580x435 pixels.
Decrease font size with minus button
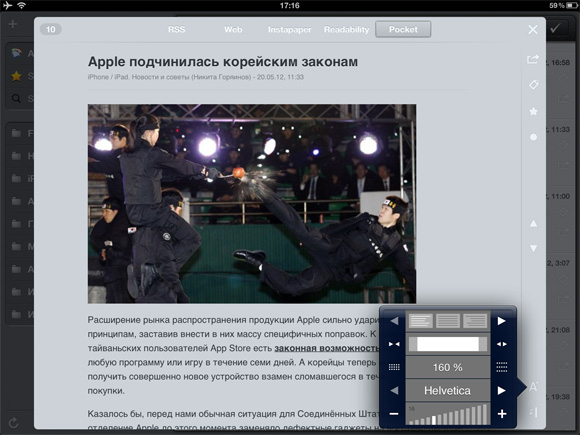(394, 414)
